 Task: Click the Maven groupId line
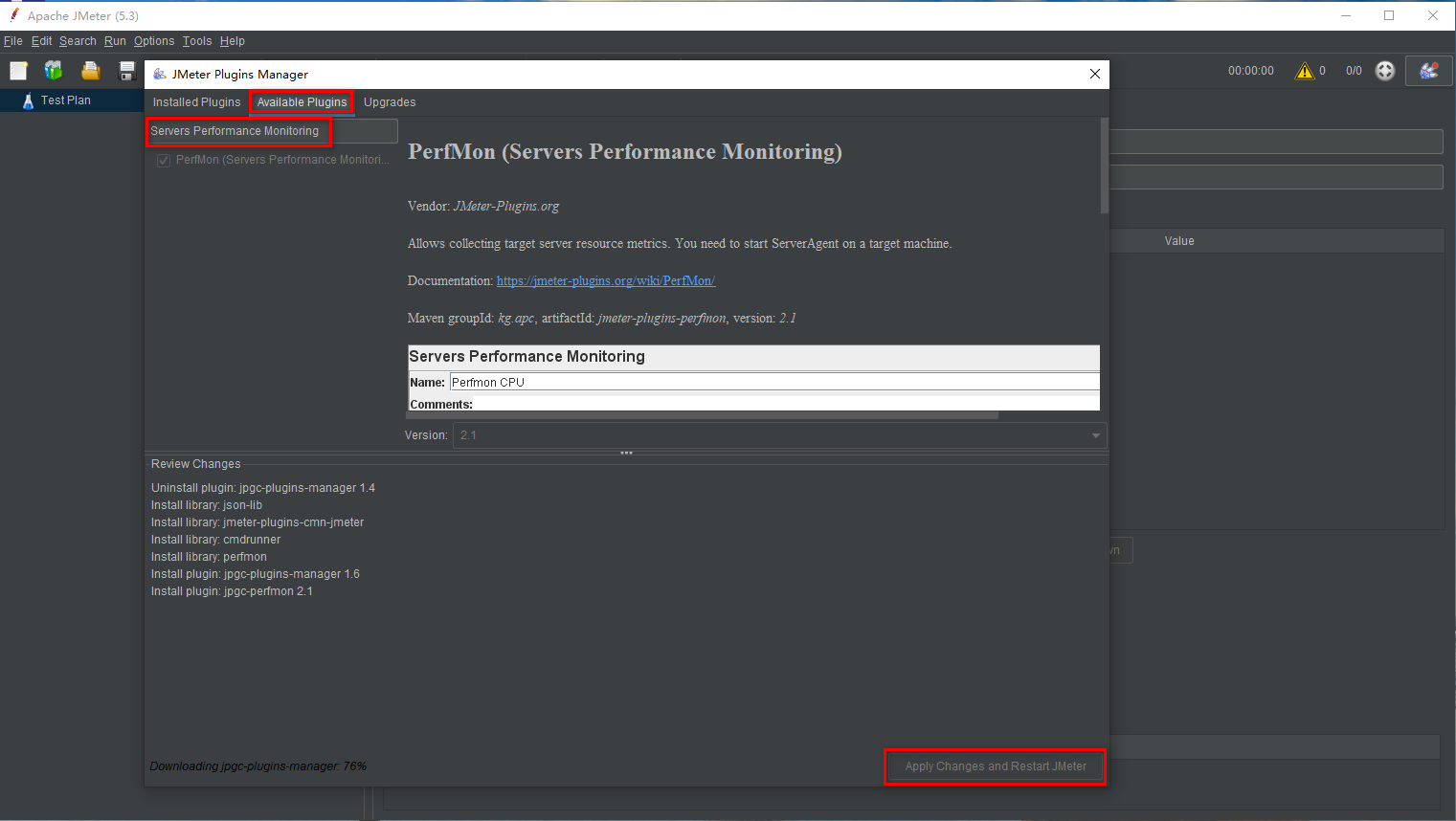click(x=602, y=318)
